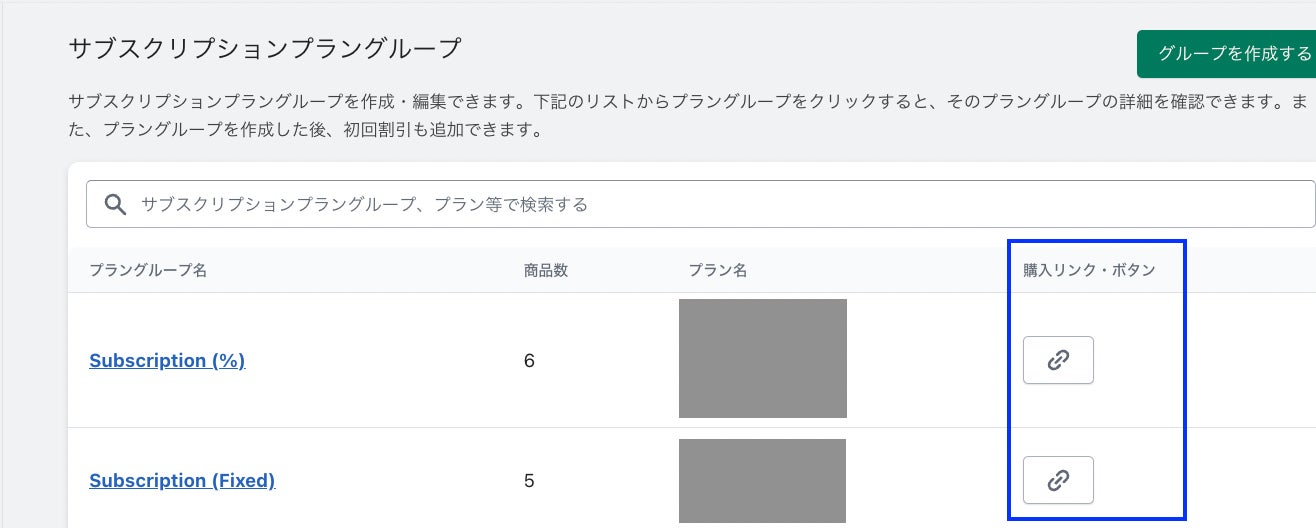Click the プラングループ名 column header

(148, 271)
